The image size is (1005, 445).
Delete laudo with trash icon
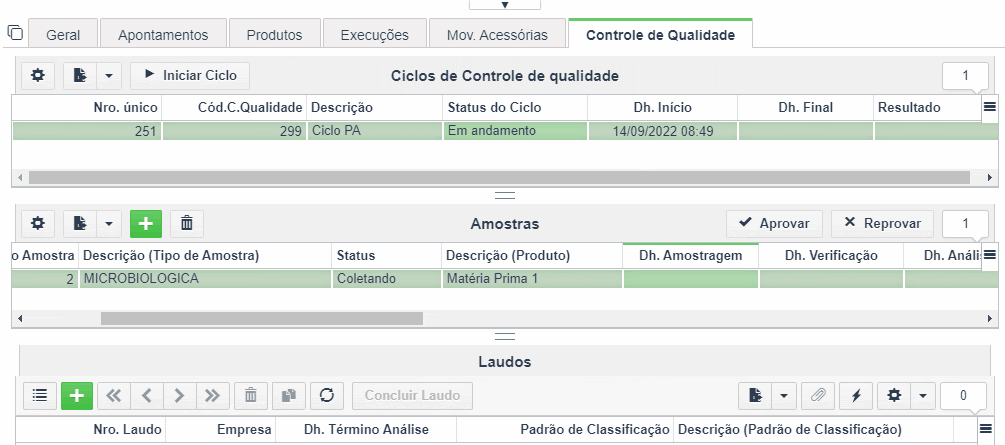pos(251,396)
